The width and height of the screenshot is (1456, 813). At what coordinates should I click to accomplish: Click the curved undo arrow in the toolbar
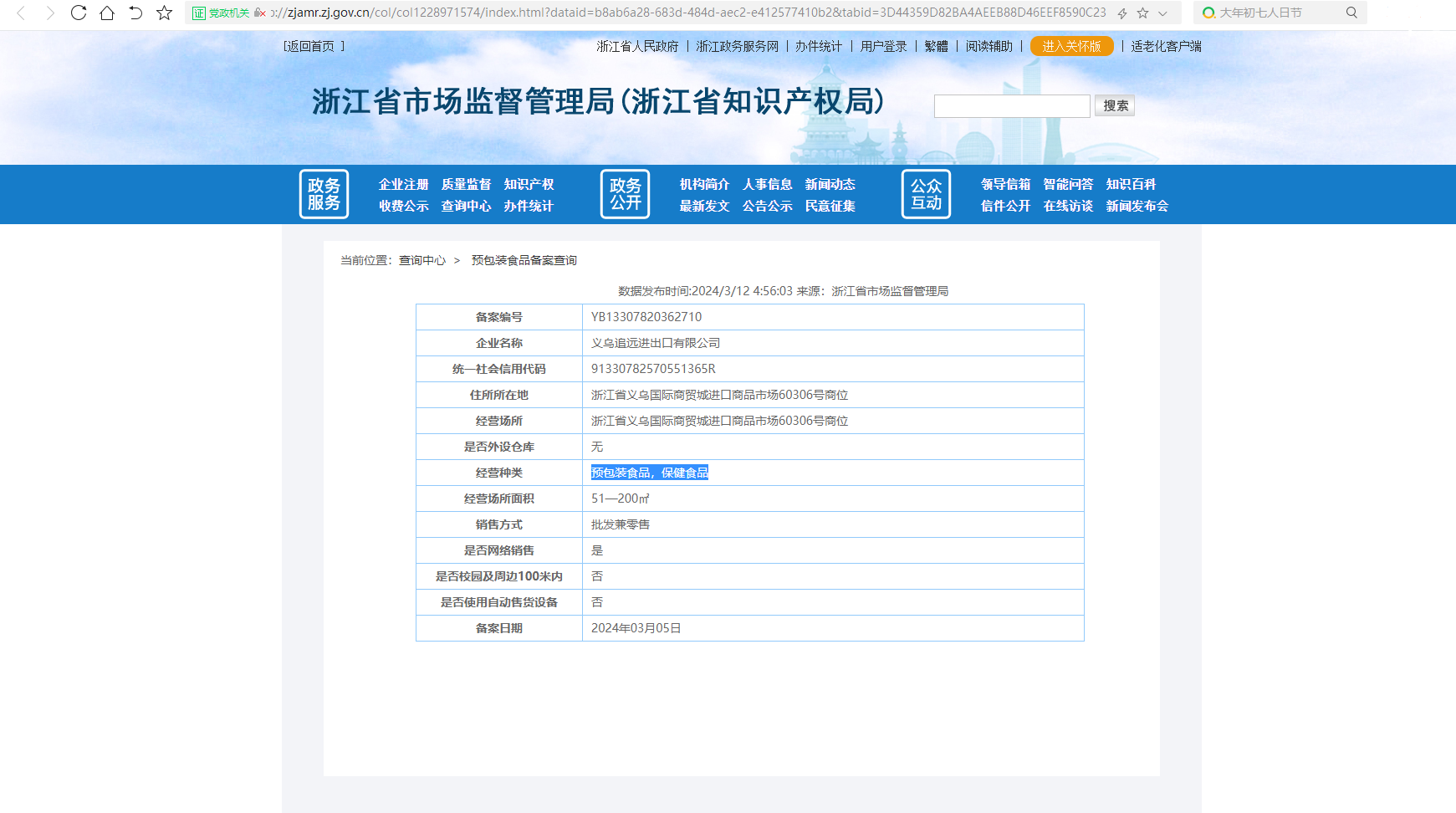point(135,13)
